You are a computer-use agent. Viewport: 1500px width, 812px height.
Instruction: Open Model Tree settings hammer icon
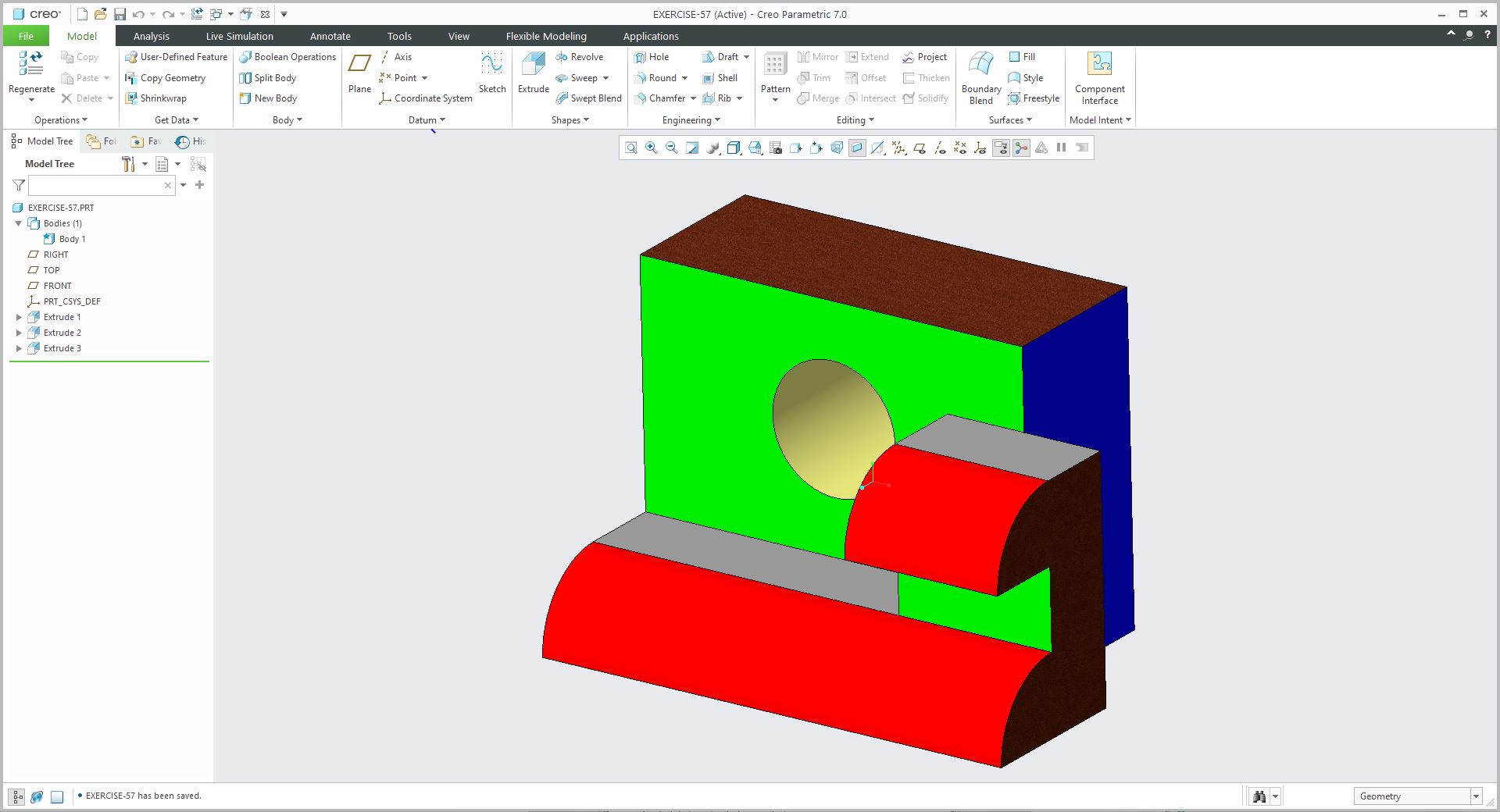tap(129, 164)
